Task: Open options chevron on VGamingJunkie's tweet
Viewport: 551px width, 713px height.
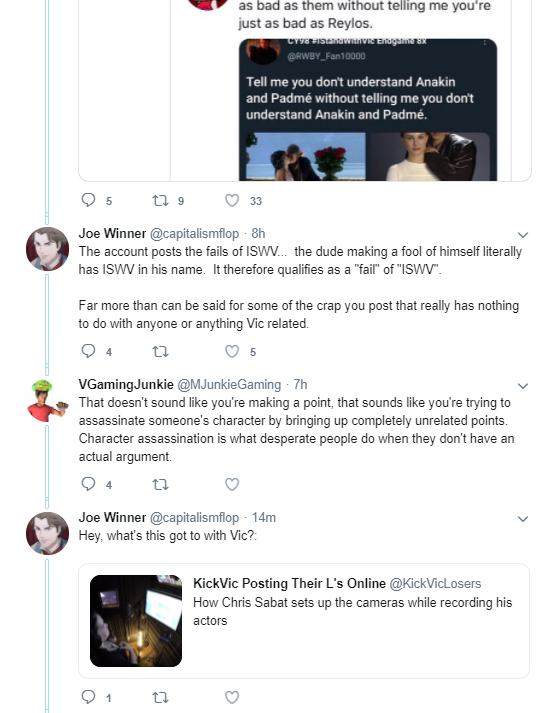Action: (x=523, y=386)
